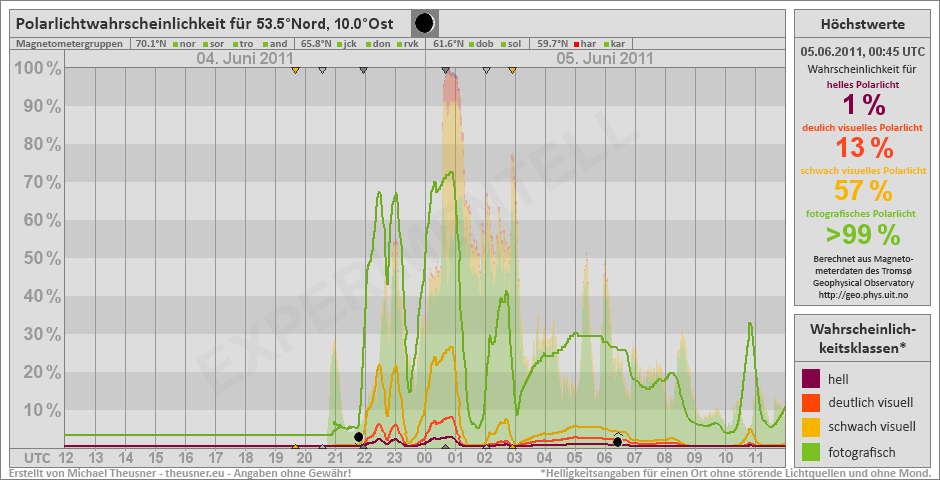Viewport: 940px width, 480px height.
Task: Click the green 'kar' magnetometer status square
Action: coord(606,44)
